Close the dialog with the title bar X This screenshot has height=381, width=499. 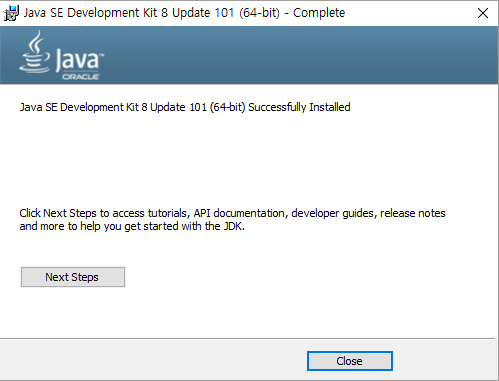coord(483,13)
